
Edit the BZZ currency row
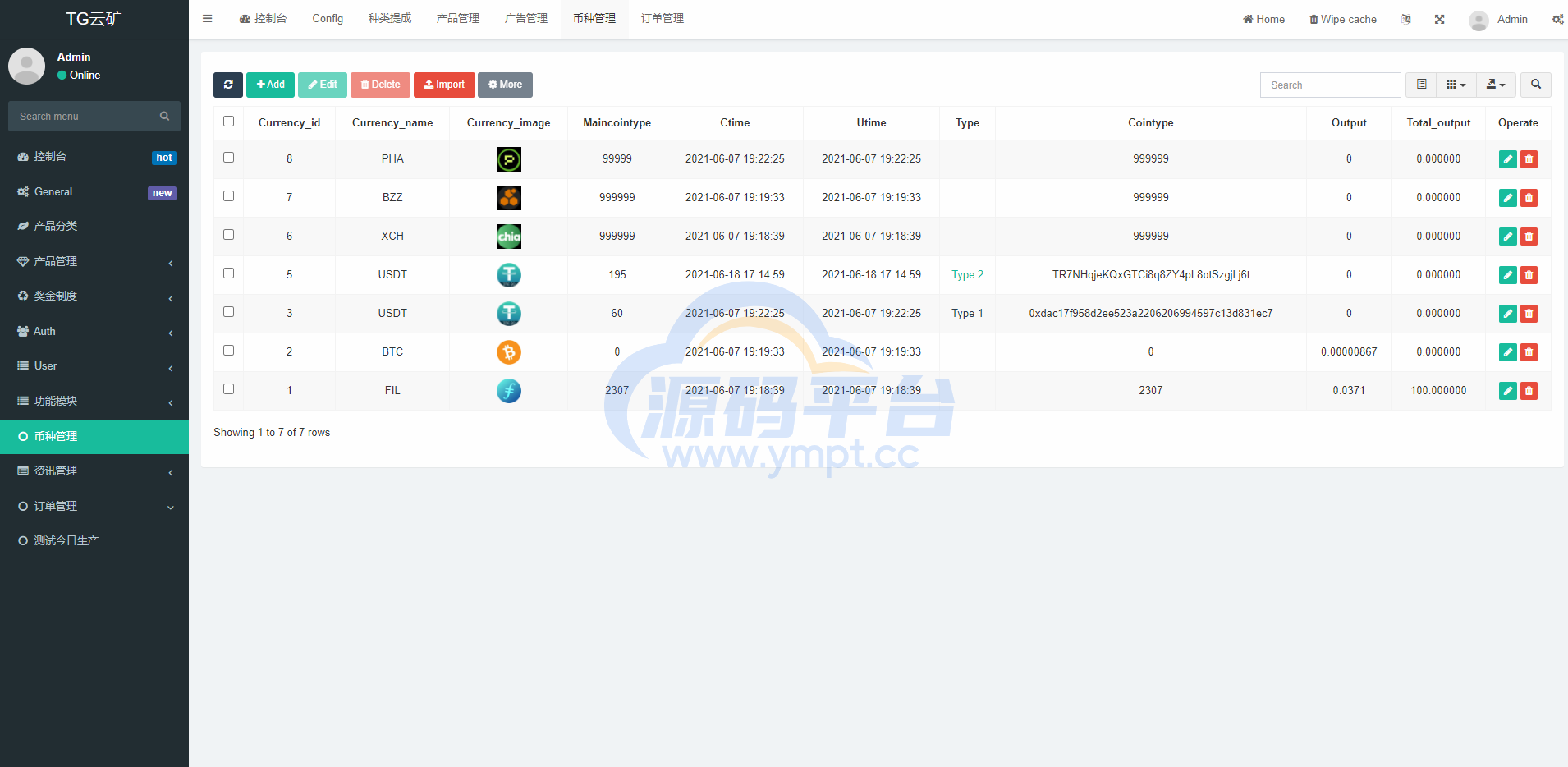[1508, 198]
